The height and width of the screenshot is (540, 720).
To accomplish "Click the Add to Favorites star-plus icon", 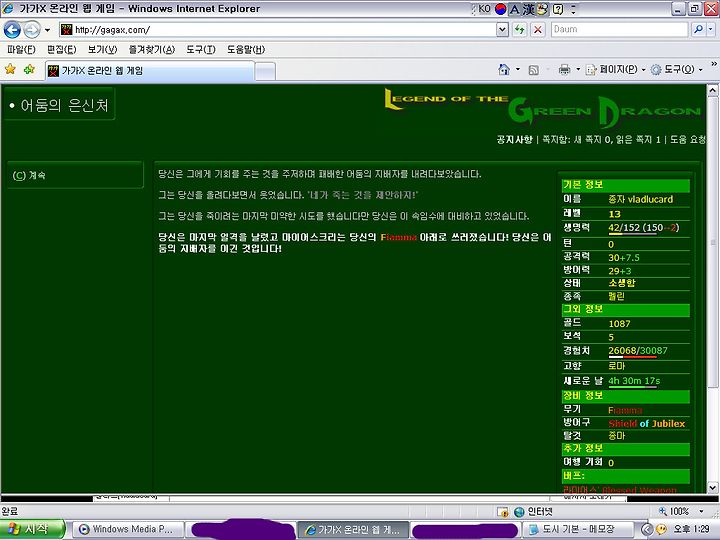I will 29,69.
